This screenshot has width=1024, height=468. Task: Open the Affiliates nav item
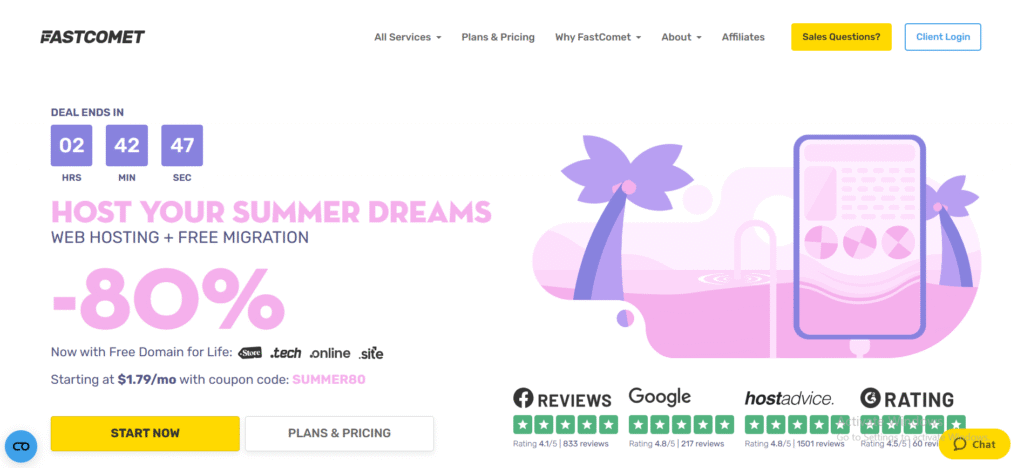tap(743, 37)
